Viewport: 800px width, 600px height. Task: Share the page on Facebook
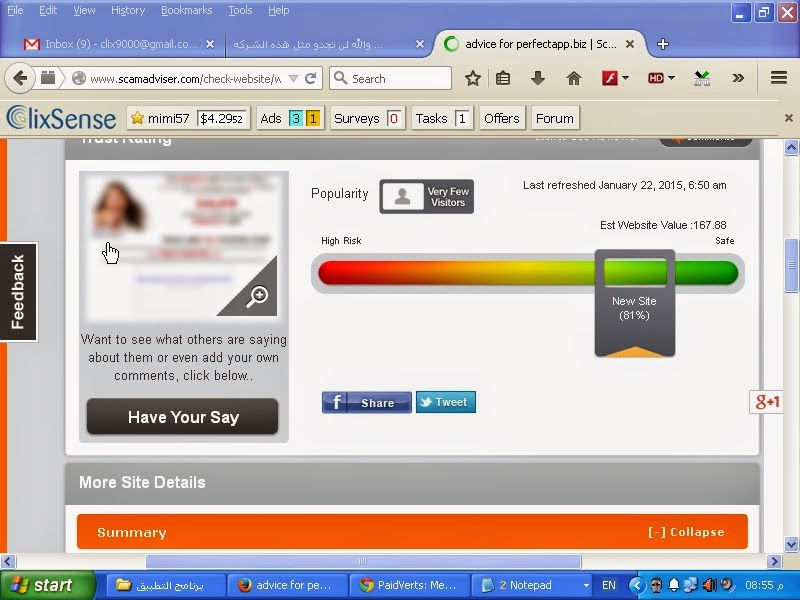point(366,403)
